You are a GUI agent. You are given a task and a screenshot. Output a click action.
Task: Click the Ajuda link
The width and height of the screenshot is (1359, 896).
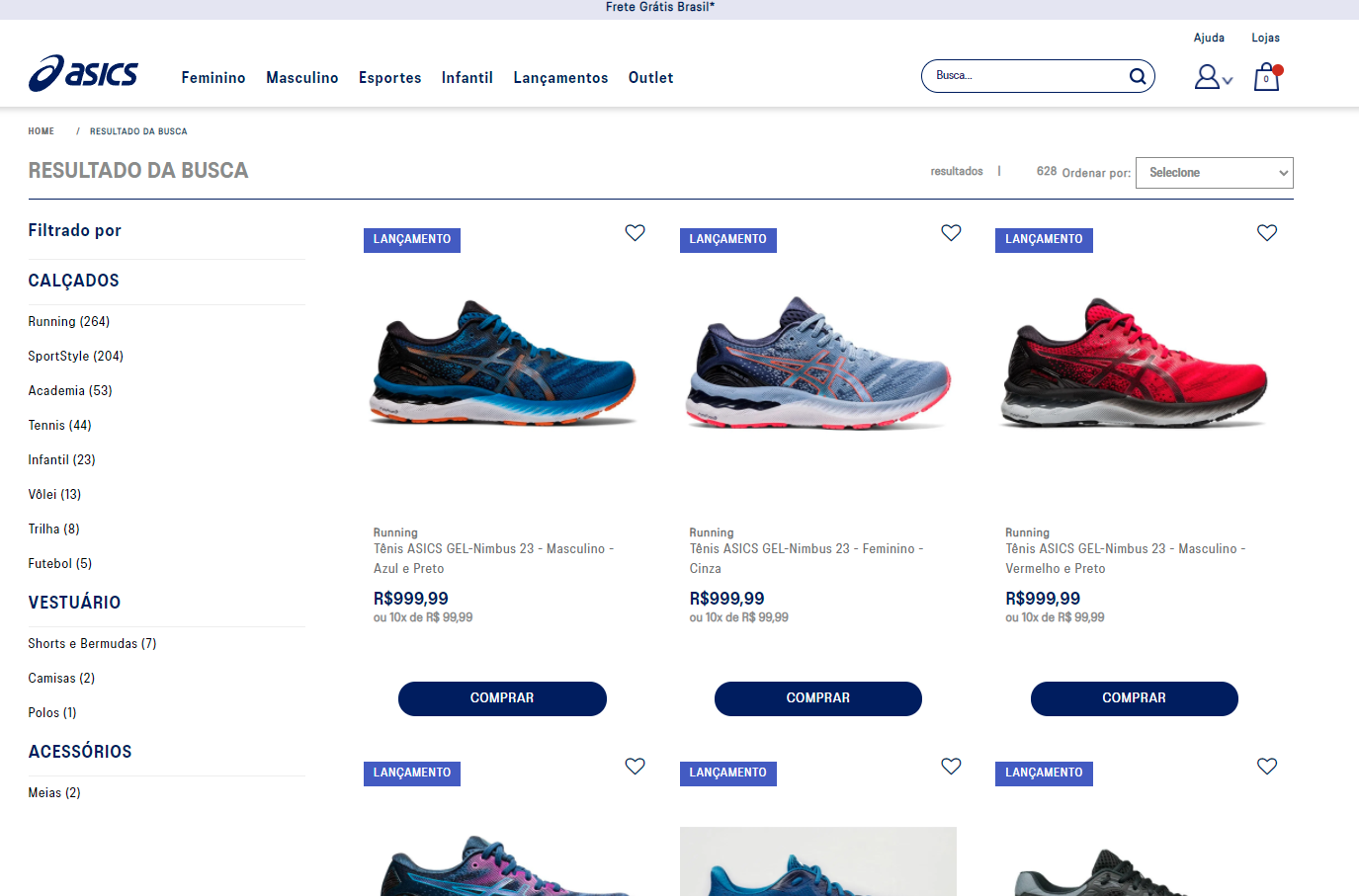tap(1209, 38)
